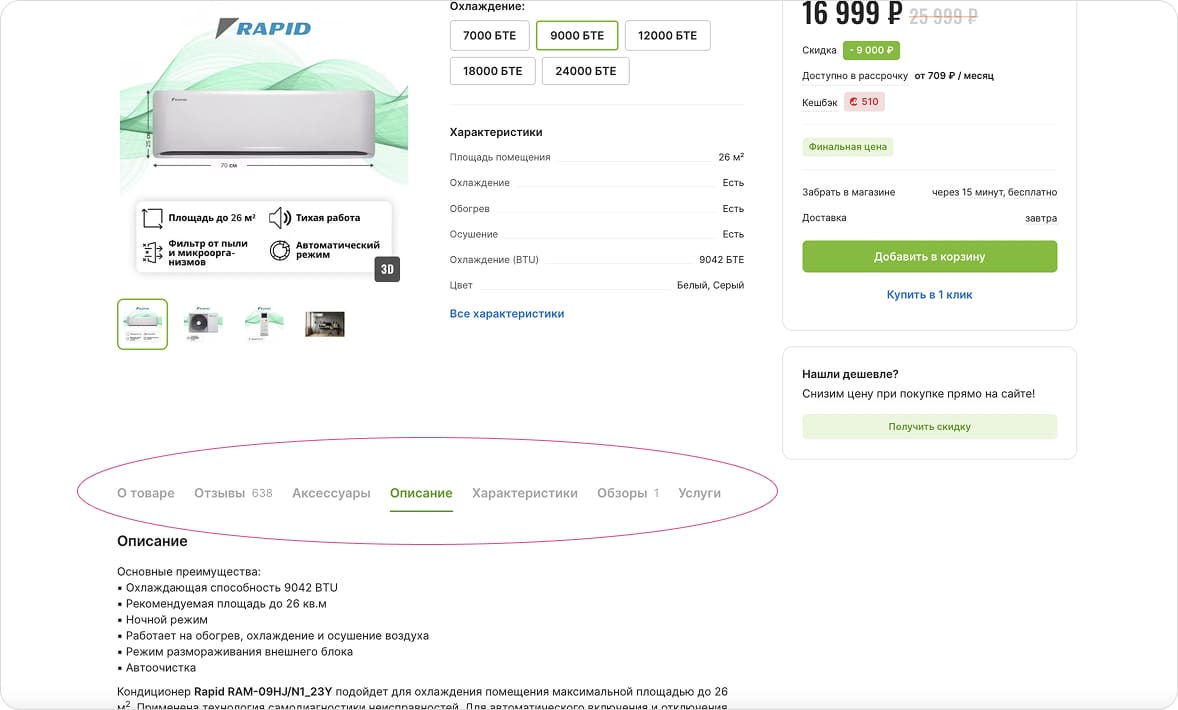1178x710 pixels.
Task: Select first air conditioner thumbnail
Action: [142, 324]
